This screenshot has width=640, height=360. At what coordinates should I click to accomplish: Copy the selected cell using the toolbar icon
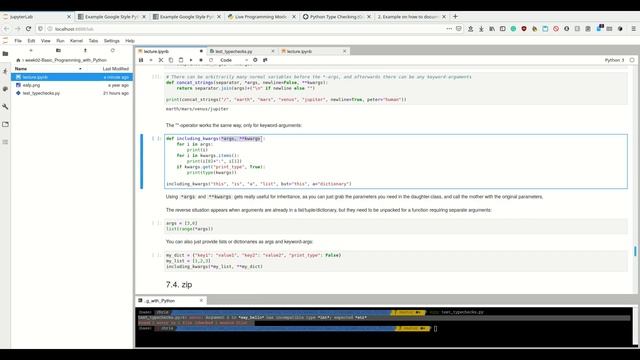[x=171, y=60]
